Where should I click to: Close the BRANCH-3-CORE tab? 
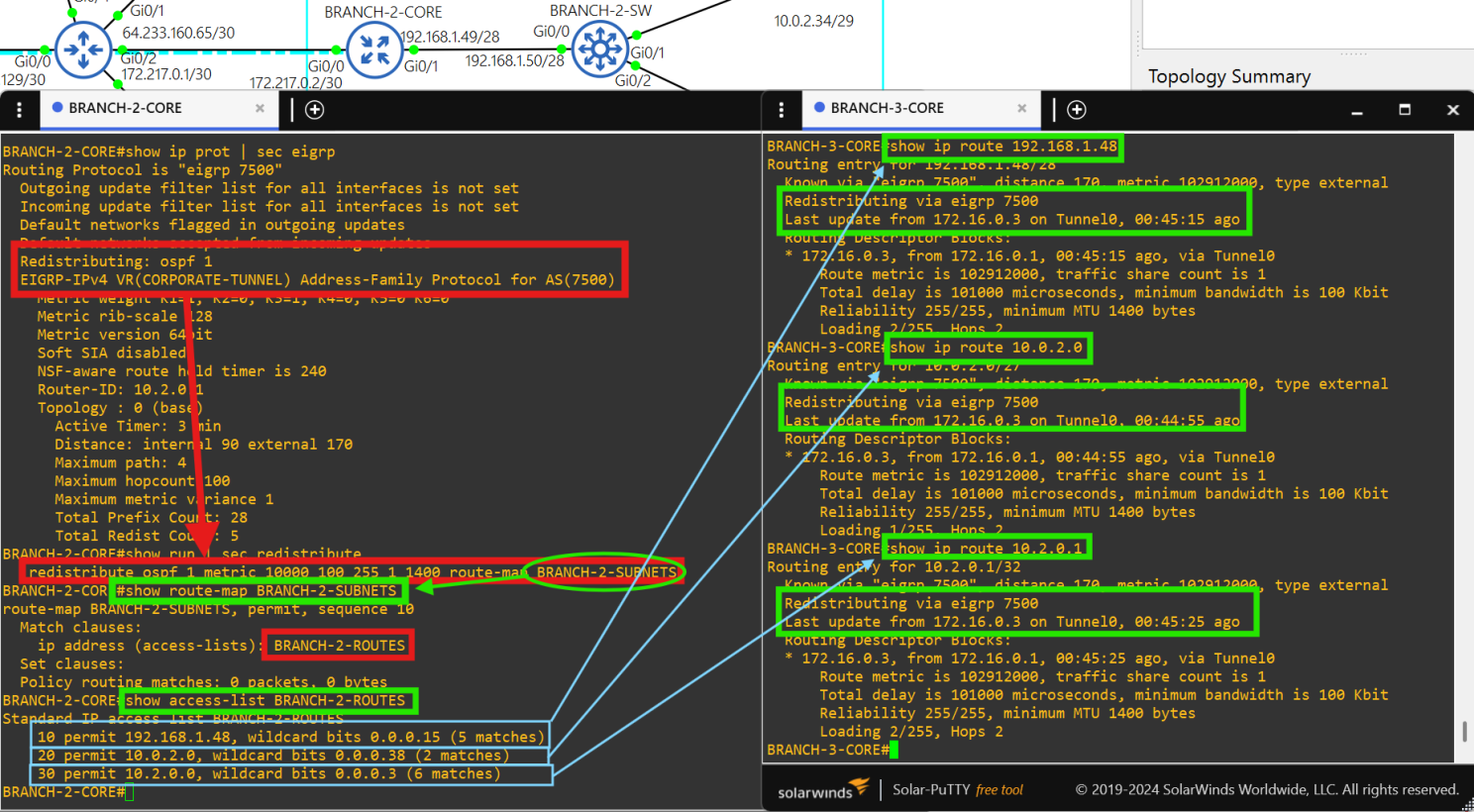click(x=1021, y=108)
